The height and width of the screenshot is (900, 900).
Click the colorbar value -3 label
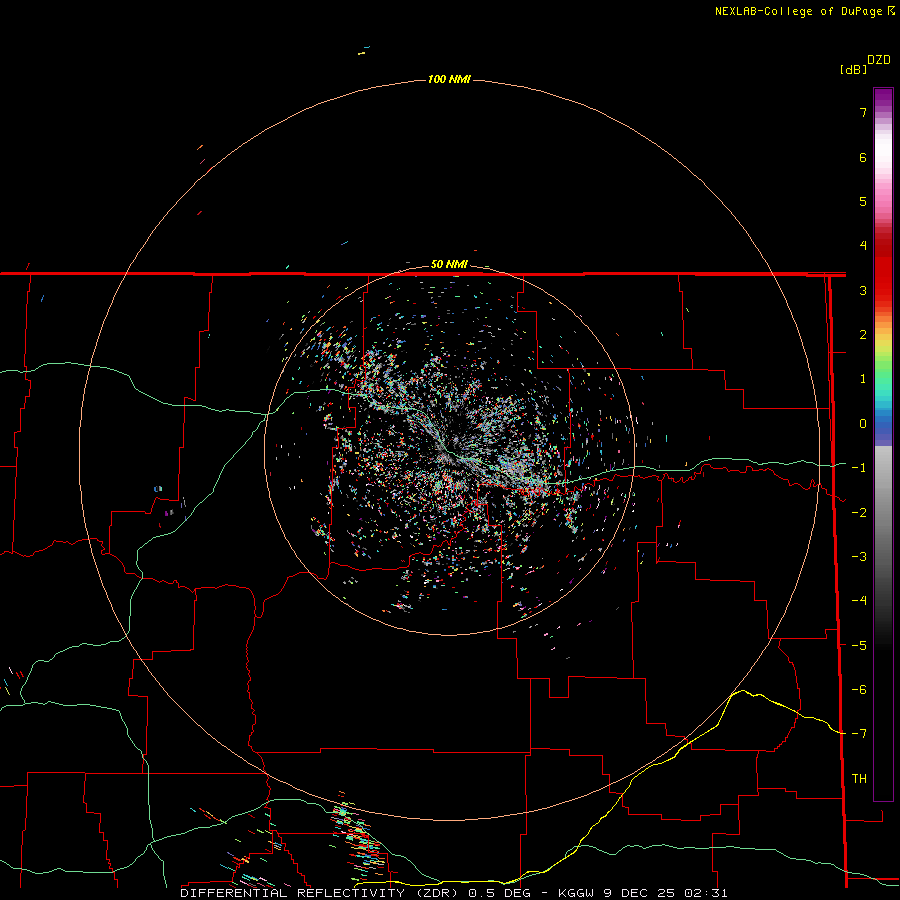859,557
